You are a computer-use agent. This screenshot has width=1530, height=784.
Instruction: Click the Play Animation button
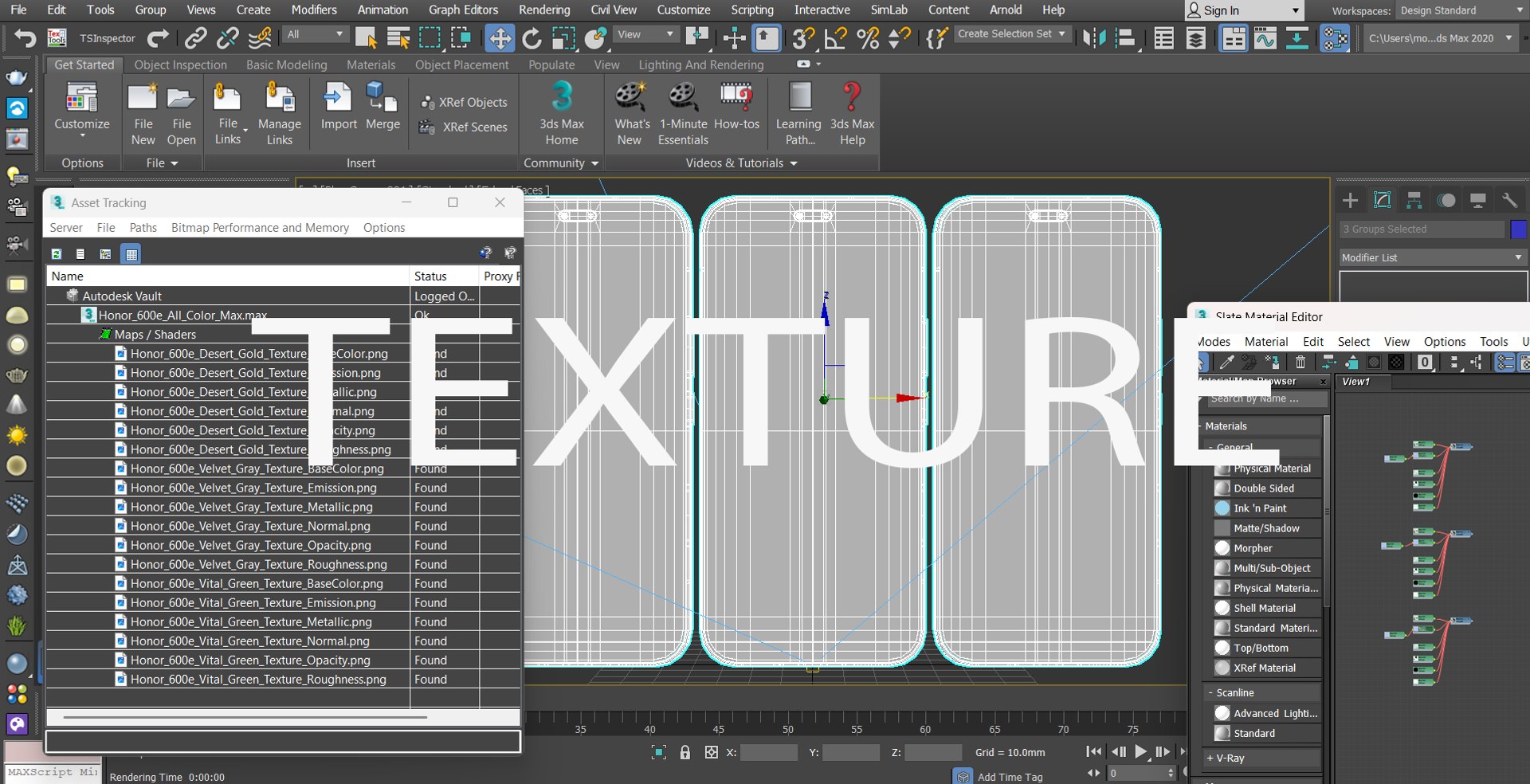point(1141,751)
